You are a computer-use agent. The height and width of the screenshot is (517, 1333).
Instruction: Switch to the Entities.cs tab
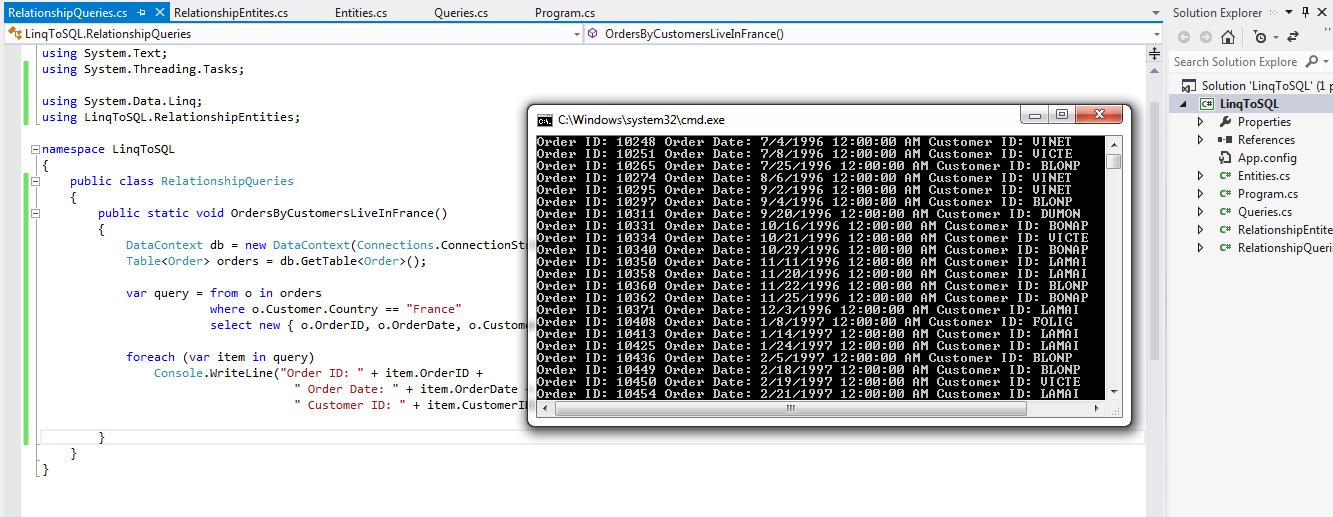(x=361, y=13)
